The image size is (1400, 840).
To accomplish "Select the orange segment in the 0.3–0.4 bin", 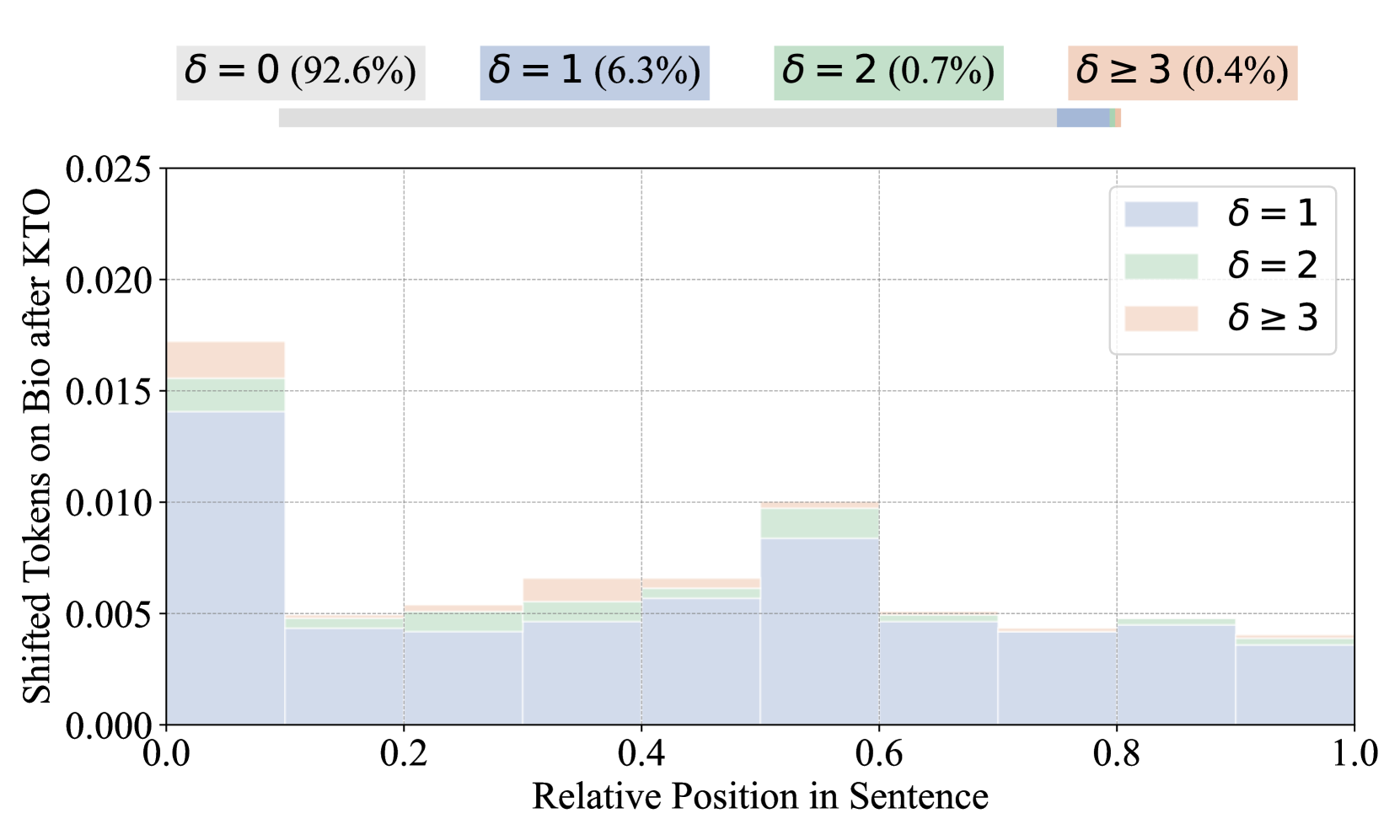I will coord(582,590).
